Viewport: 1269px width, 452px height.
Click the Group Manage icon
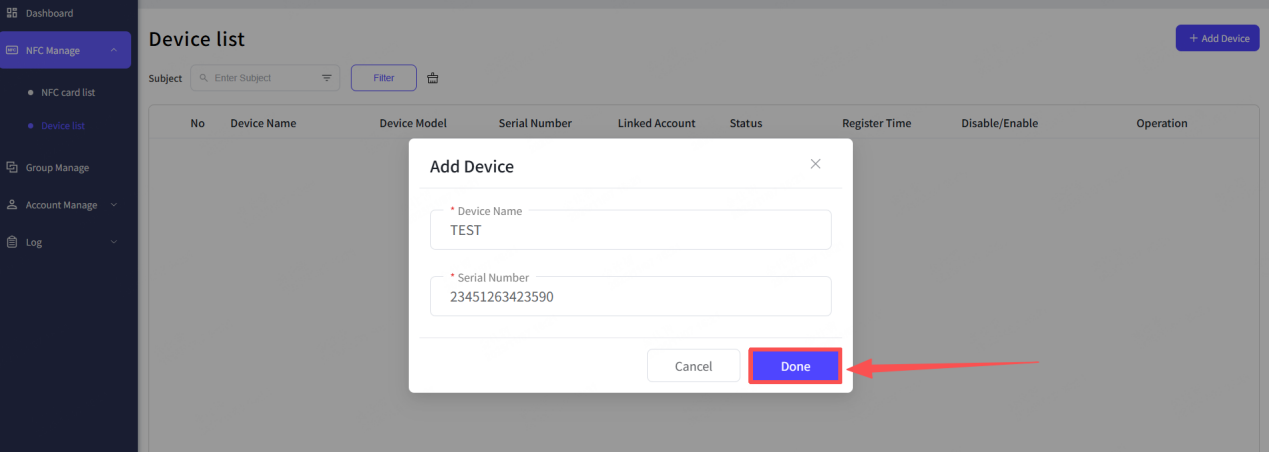click(x=12, y=168)
